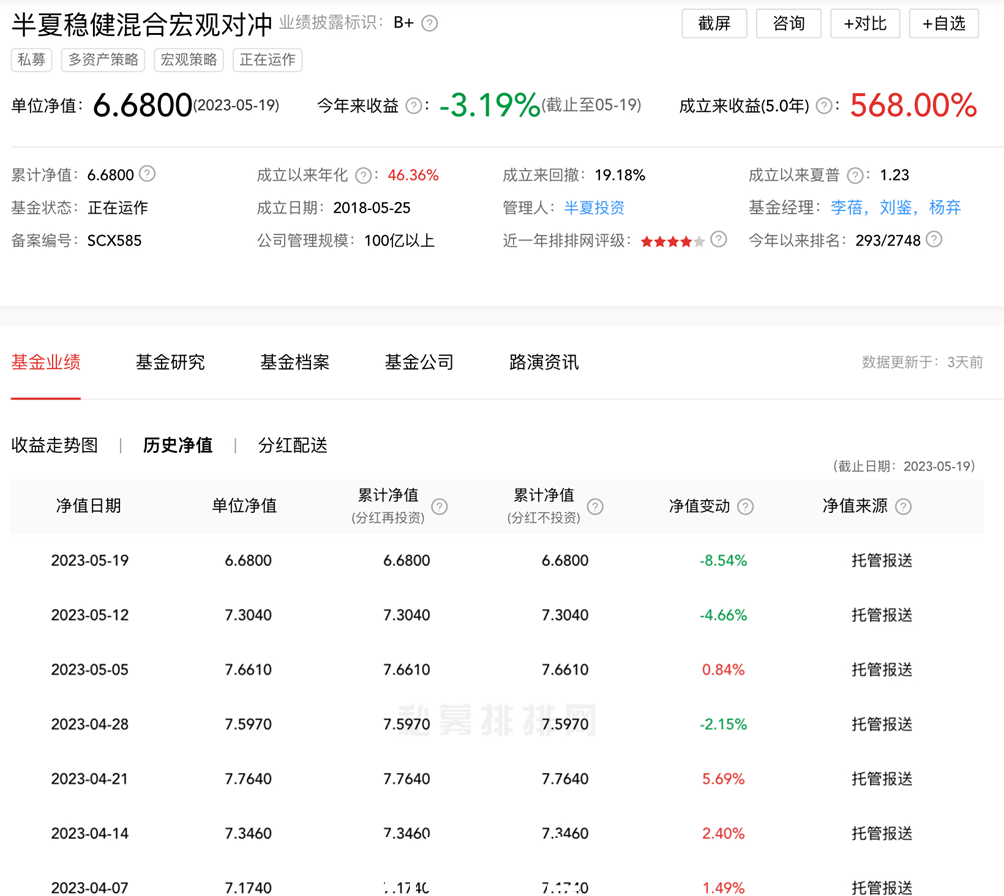Select the 收益走势图 sub-tab
The width and height of the screenshot is (1004, 896).
pos(54,445)
